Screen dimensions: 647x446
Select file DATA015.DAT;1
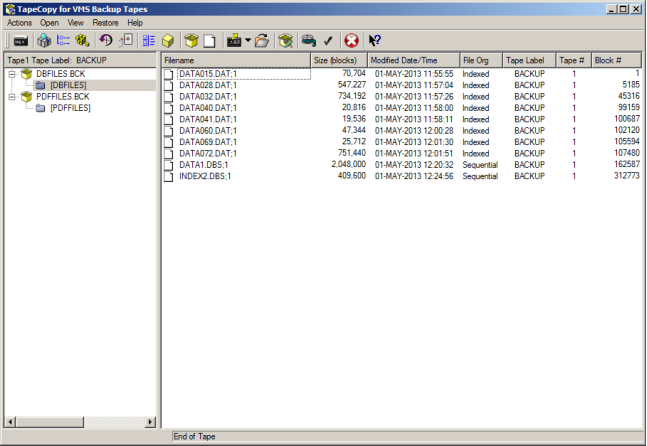(x=208, y=74)
